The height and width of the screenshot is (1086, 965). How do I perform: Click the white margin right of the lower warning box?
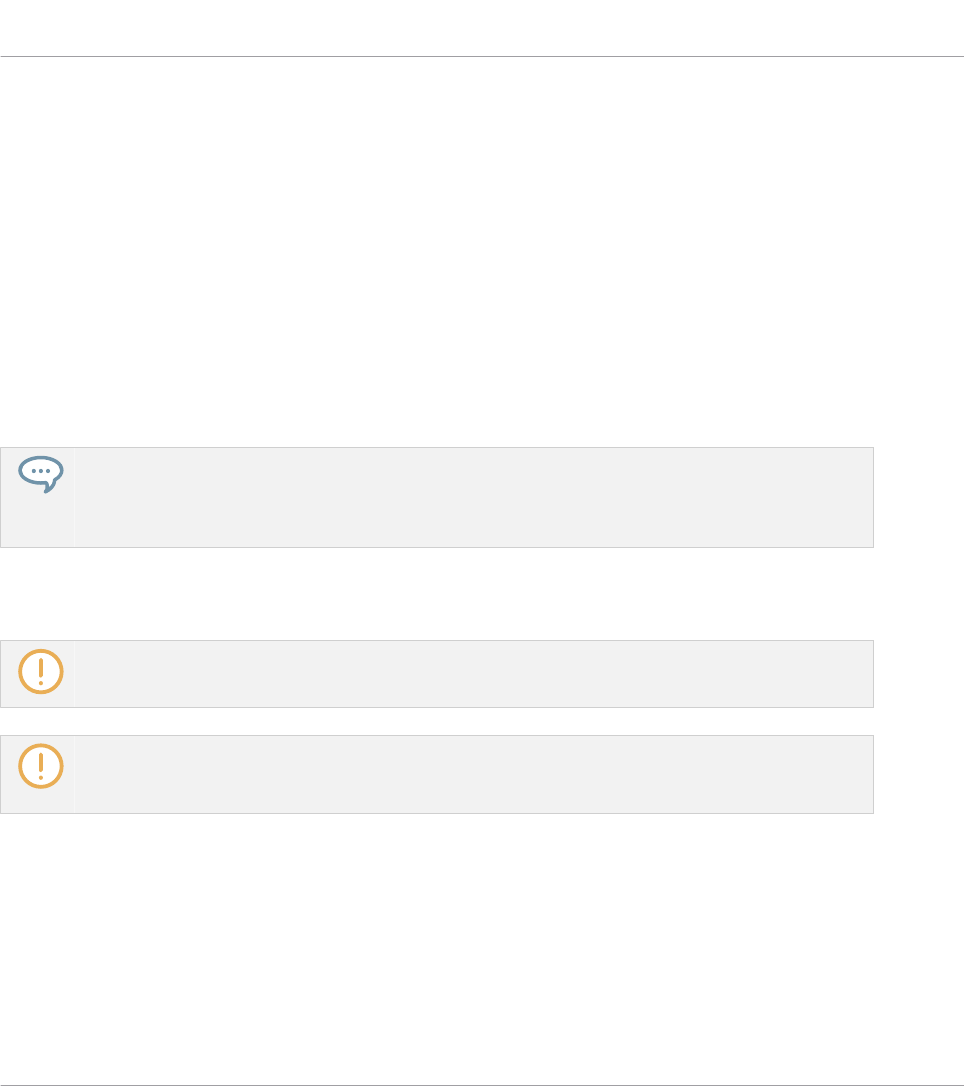918,774
